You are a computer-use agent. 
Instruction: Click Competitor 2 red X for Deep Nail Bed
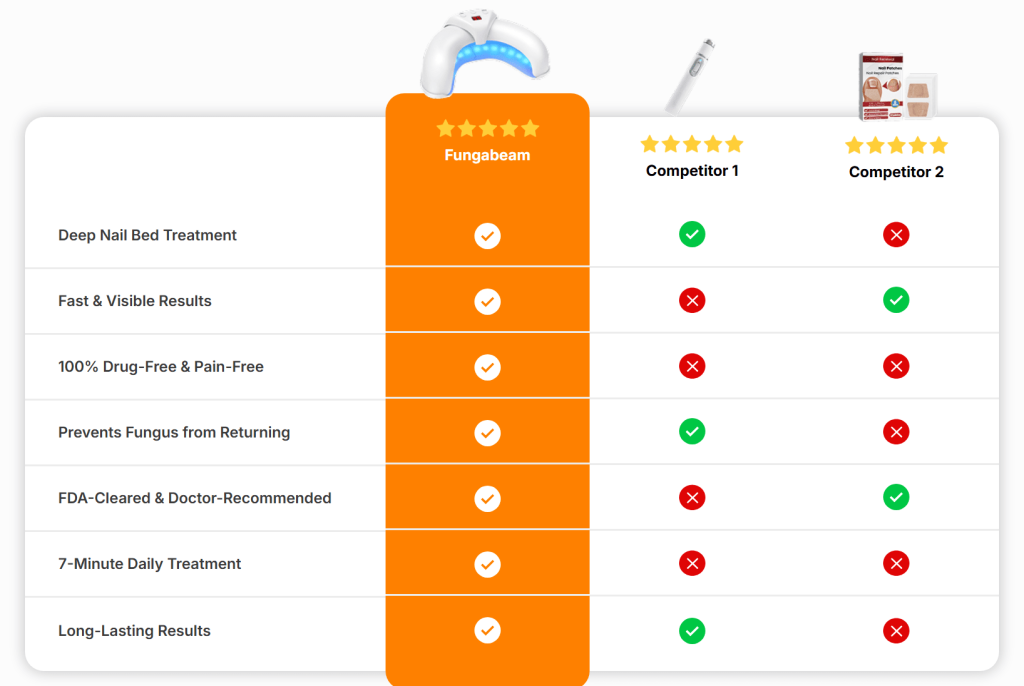pos(896,235)
